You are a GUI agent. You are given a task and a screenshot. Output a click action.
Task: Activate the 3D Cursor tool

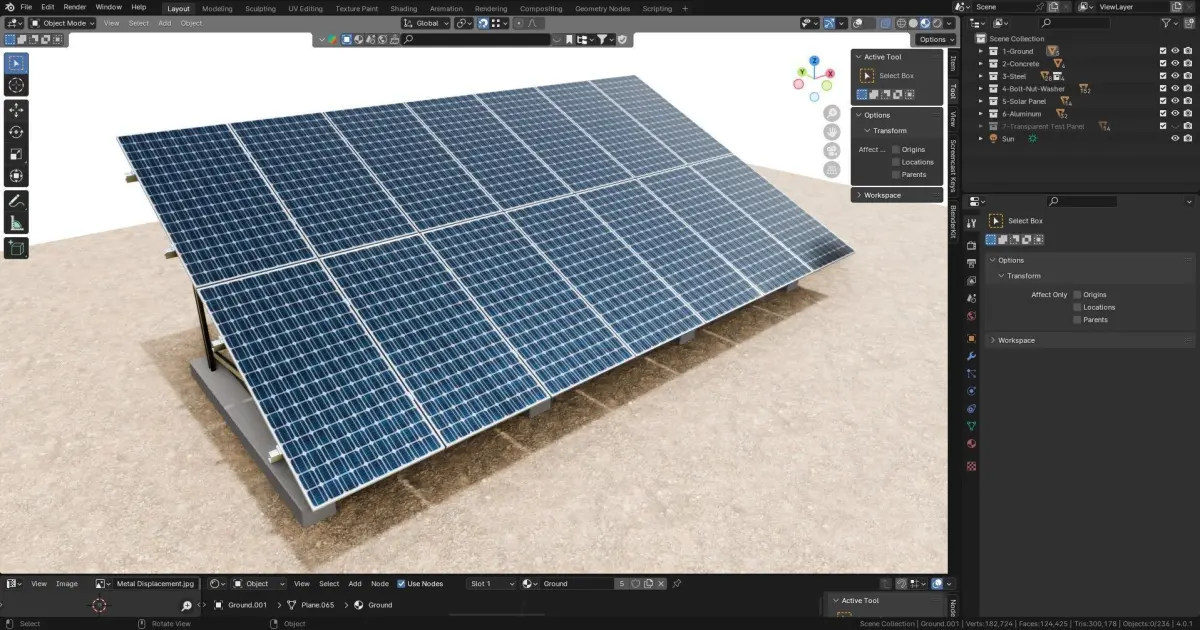pos(16,86)
